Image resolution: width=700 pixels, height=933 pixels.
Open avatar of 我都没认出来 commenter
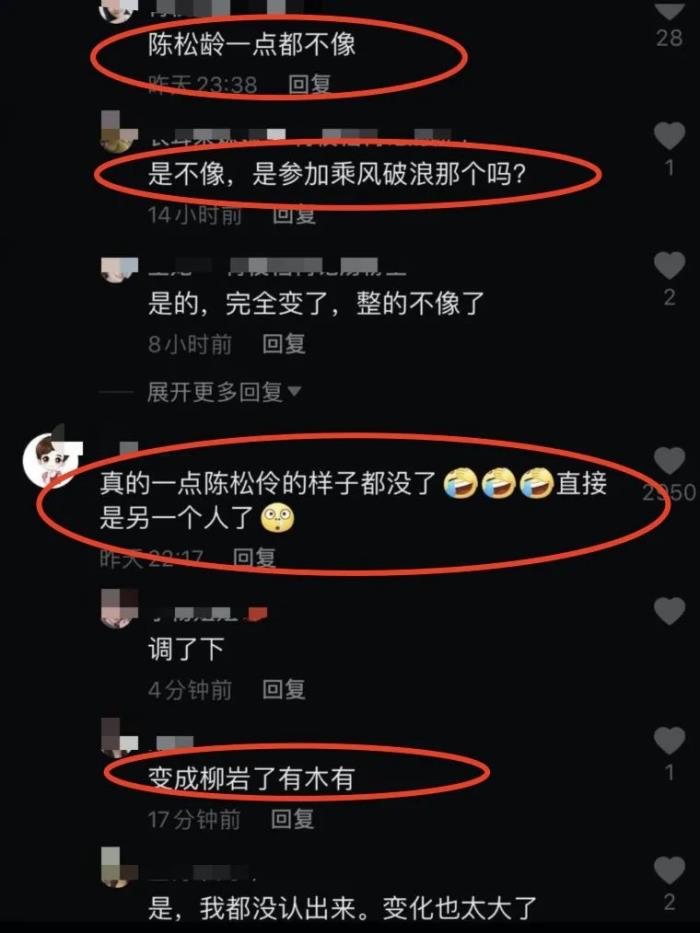[x=119, y=868]
